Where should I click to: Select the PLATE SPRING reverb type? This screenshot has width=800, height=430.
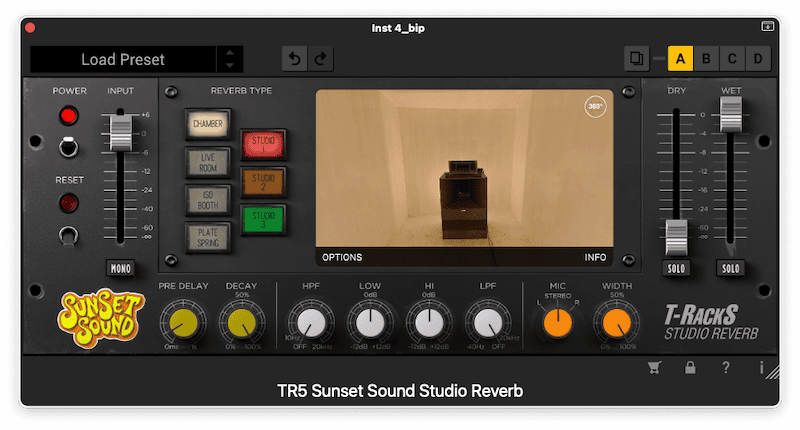[x=208, y=238]
